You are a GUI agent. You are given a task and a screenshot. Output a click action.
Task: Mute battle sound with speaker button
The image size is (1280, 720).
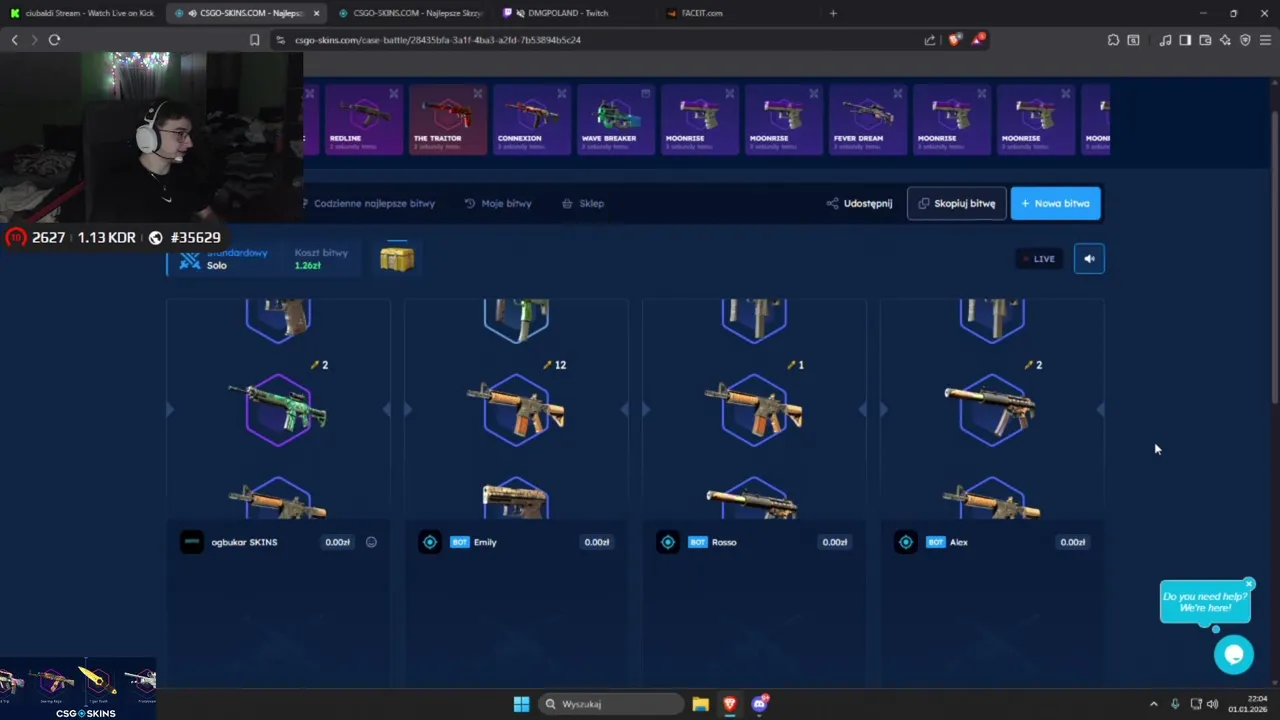coord(1089,259)
